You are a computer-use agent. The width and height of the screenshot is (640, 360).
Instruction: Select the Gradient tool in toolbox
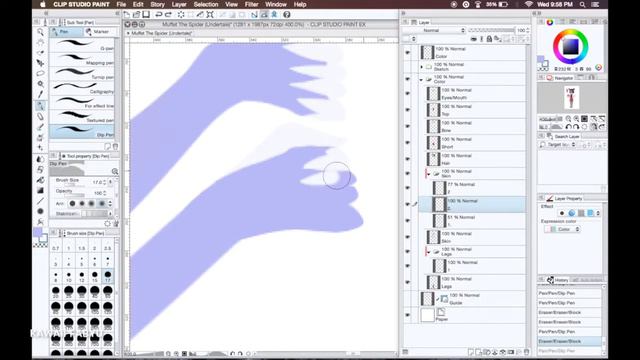(x=40, y=190)
